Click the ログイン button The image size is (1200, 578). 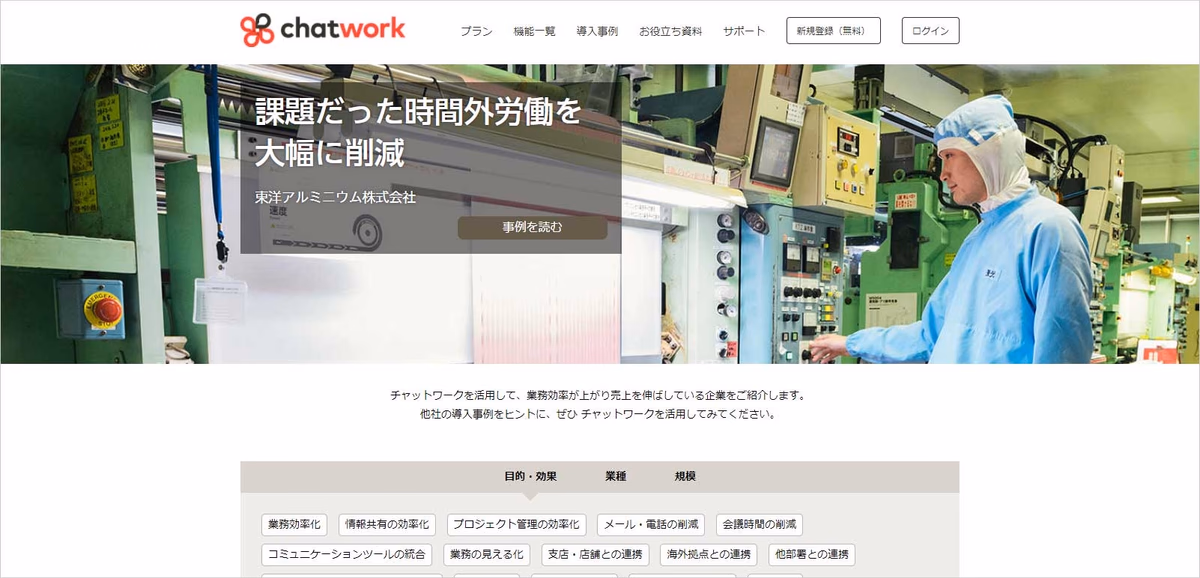pyautogui.click(x=930, y=31)
